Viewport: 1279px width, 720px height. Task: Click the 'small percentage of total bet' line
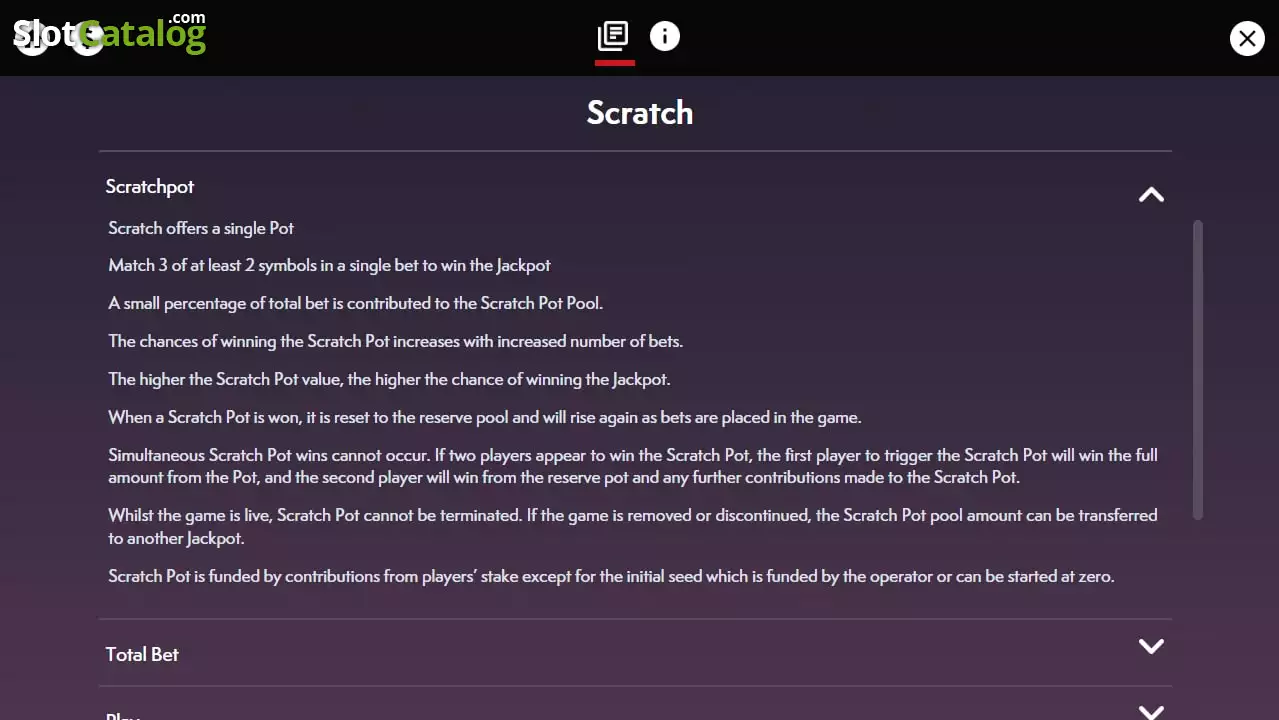[356, 303]
